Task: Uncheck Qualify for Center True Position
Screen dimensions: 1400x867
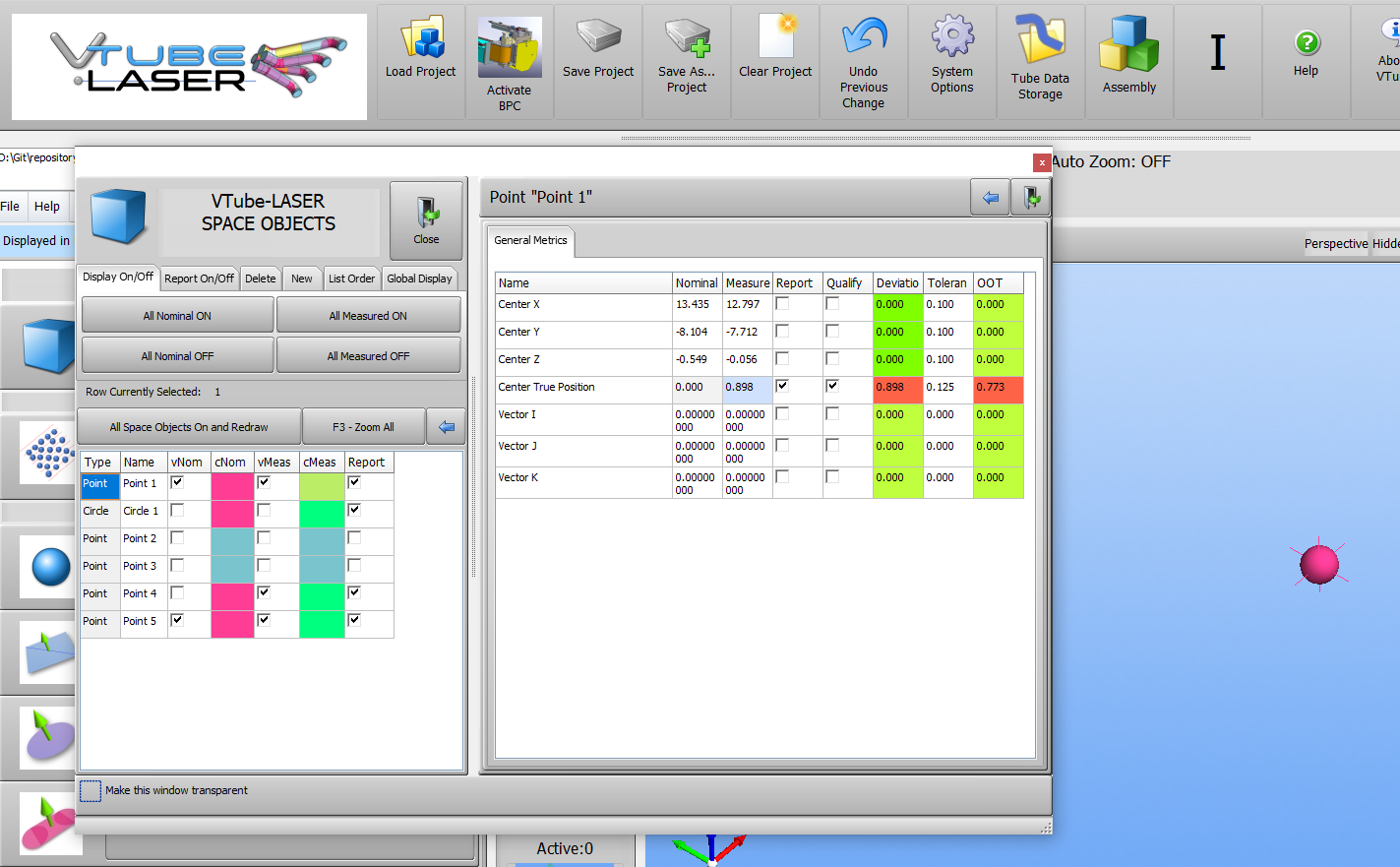Action: pyautogui.click(x=832, y=386)
